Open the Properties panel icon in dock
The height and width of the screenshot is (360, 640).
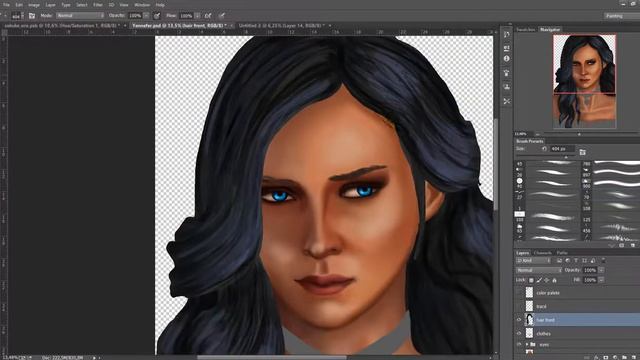click(x=507, y=48)
